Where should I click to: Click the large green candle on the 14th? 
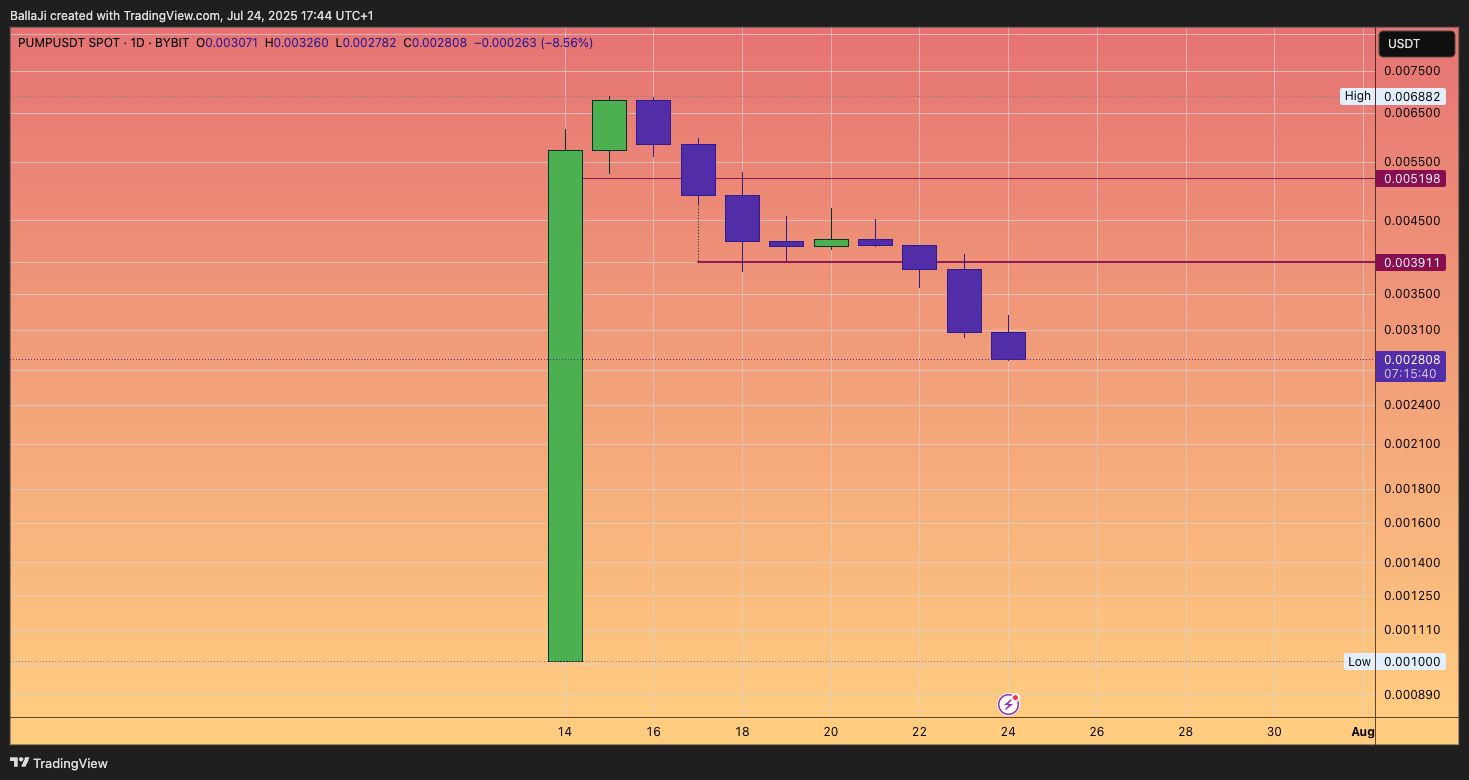click(565, 406)
